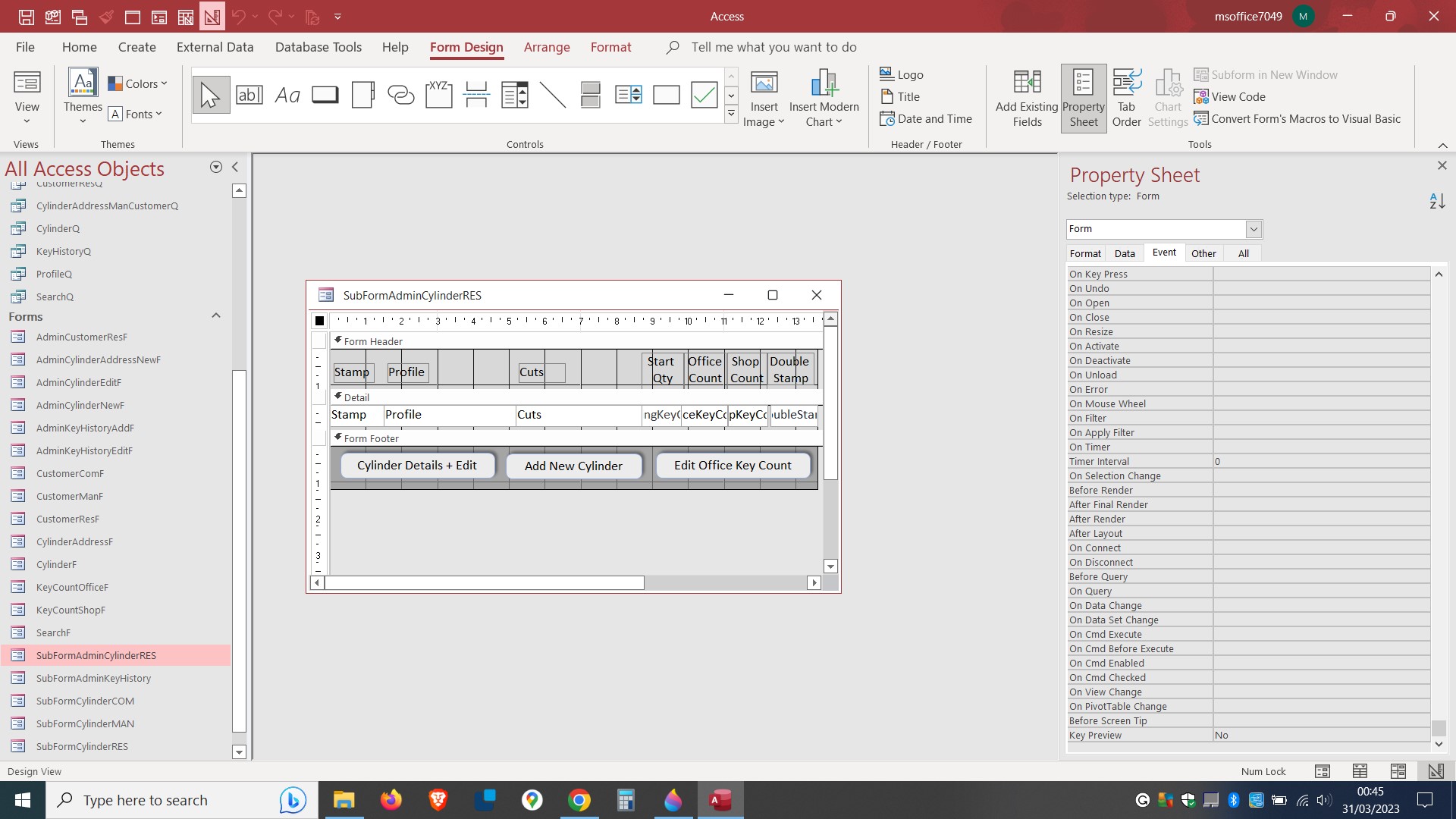Select the Line drawing control

[553, 94]
